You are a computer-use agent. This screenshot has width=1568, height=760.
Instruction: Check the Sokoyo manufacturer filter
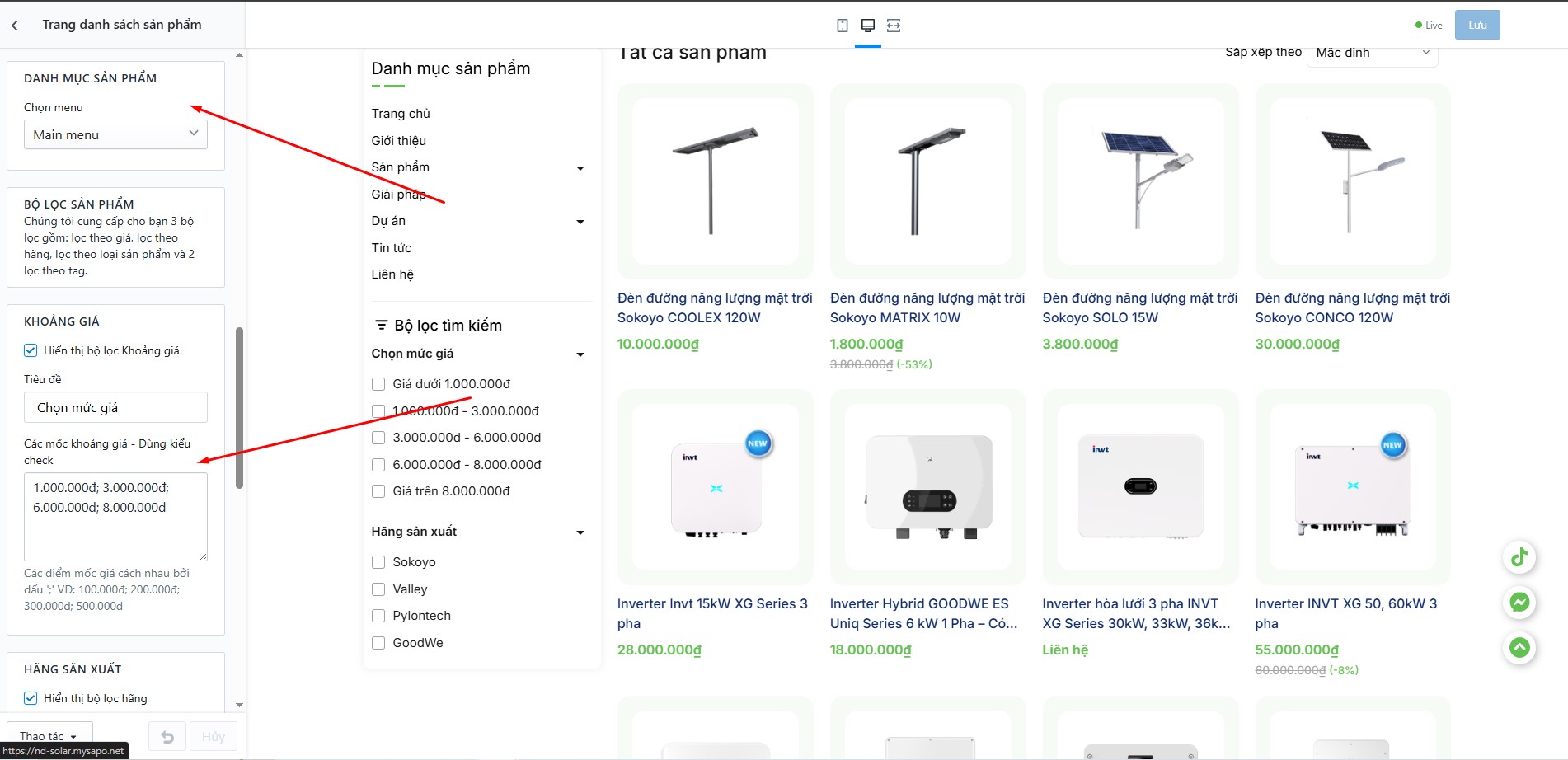[x=378, y=562]
